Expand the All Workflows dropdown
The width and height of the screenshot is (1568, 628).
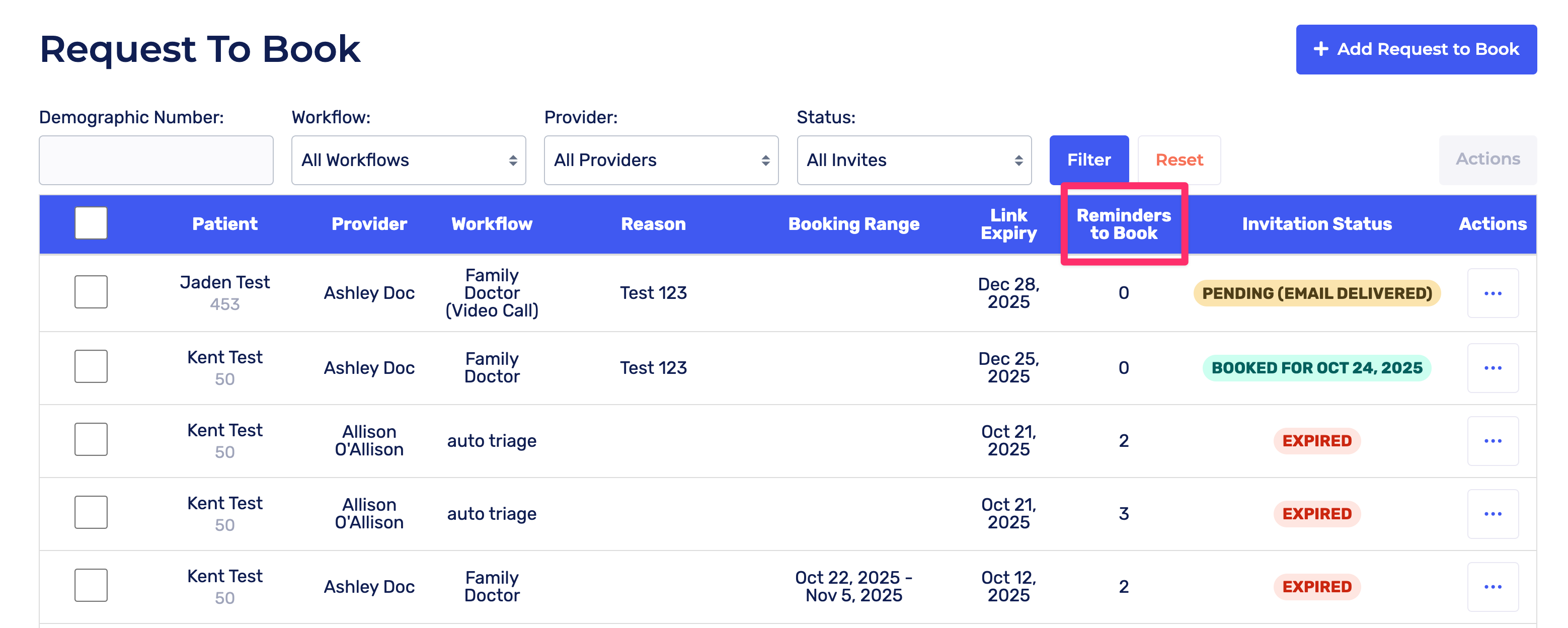pos(408,160)
